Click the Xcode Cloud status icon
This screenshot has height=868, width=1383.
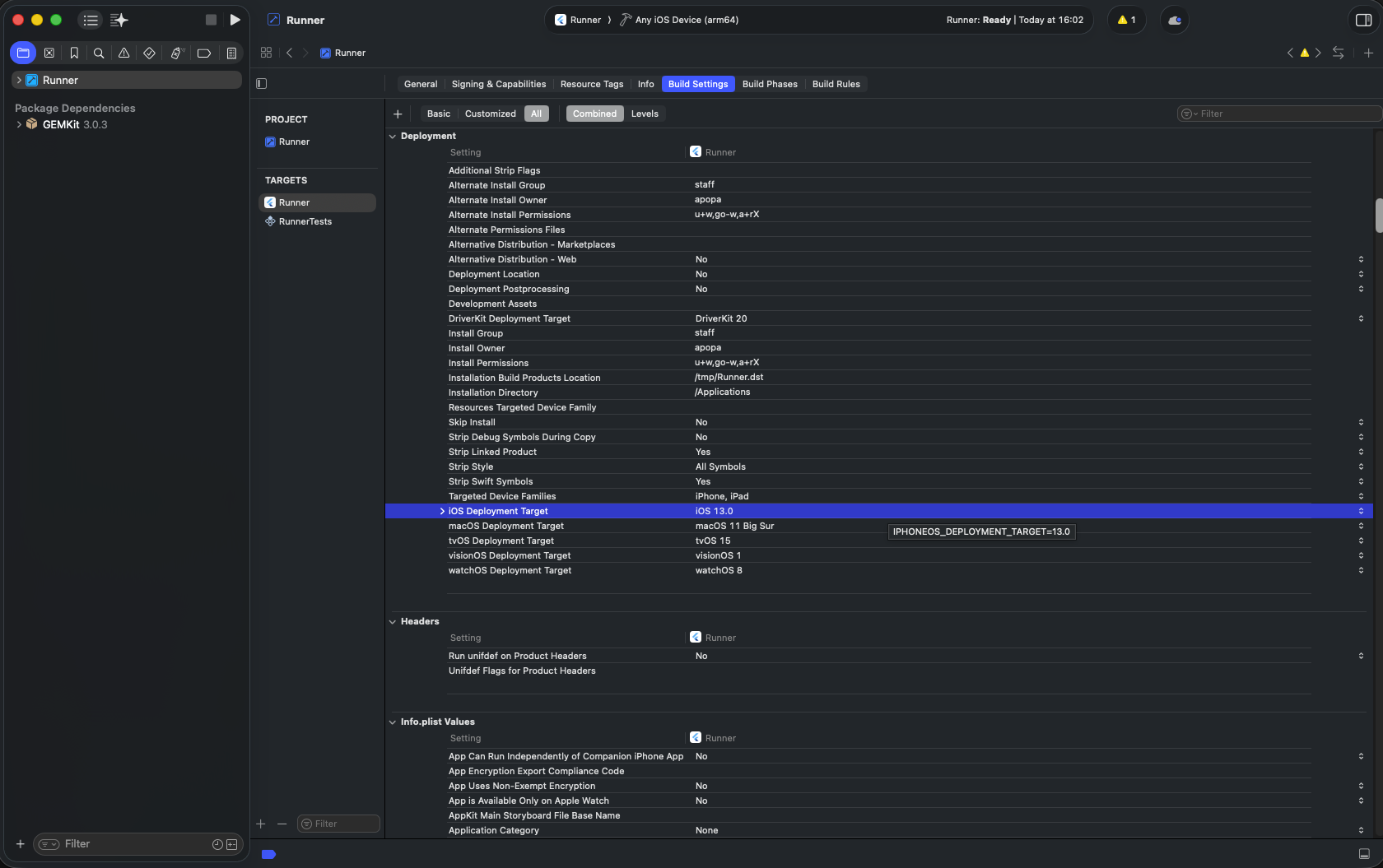tap(1175, 20)
